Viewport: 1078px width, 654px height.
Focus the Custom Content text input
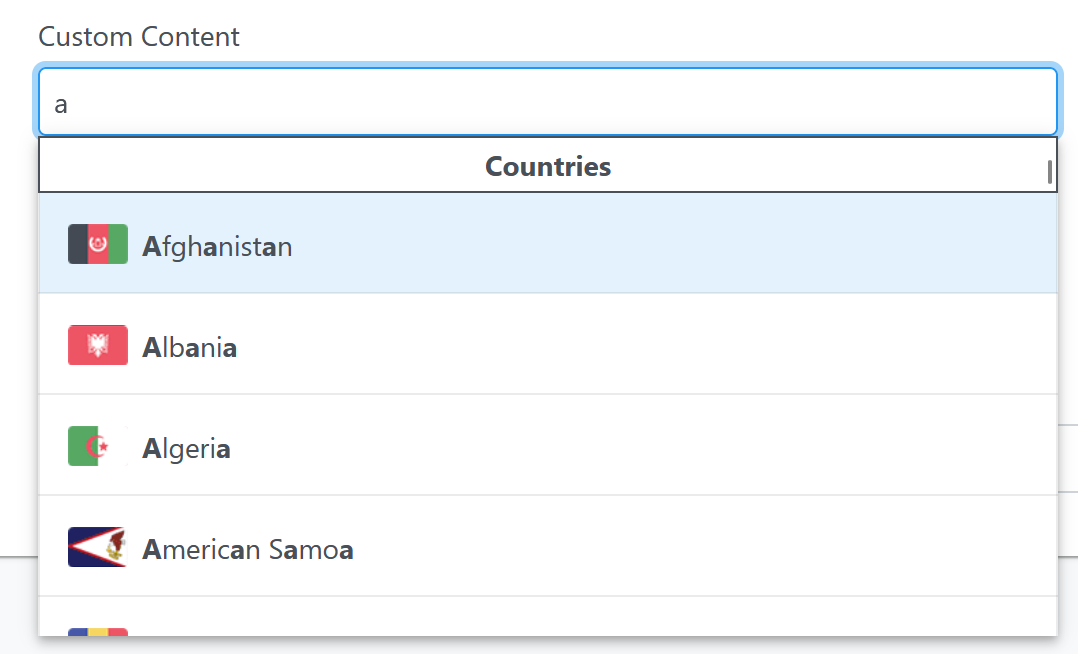click(x=547, y=102)
